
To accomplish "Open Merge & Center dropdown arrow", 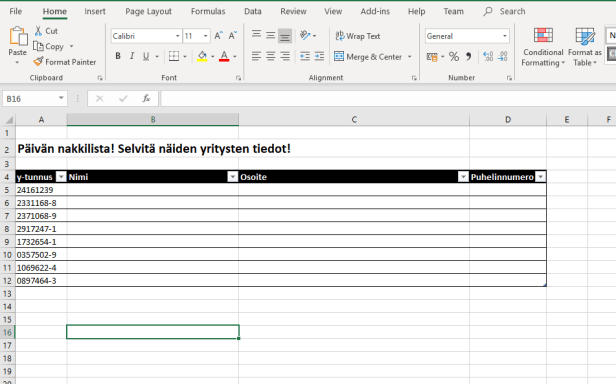I will 409,57.
